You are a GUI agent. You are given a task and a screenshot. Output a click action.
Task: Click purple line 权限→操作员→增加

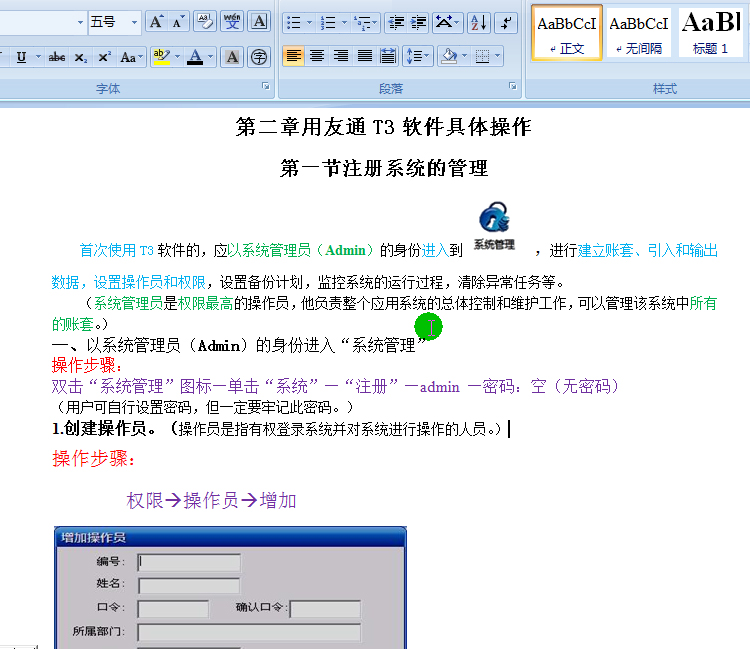(x=211, y=501)
